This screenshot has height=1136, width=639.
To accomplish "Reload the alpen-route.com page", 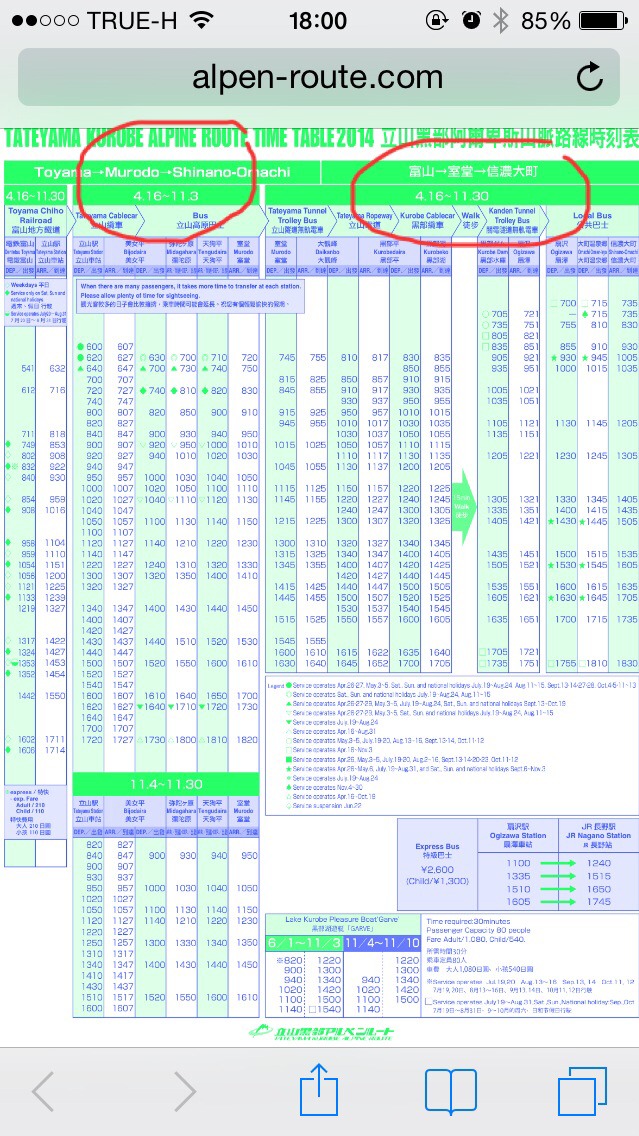I will [590, 77].
